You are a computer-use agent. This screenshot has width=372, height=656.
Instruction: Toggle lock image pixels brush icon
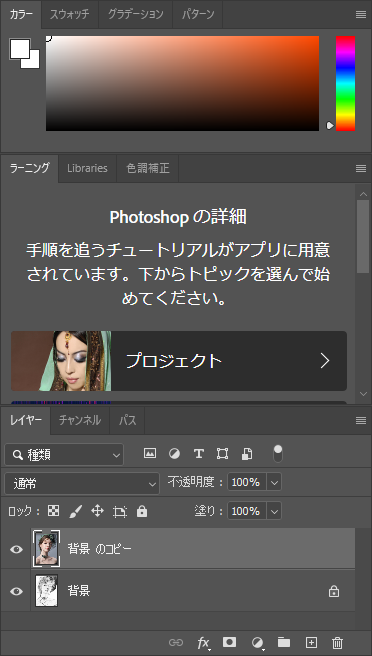(x=75, y=511)
